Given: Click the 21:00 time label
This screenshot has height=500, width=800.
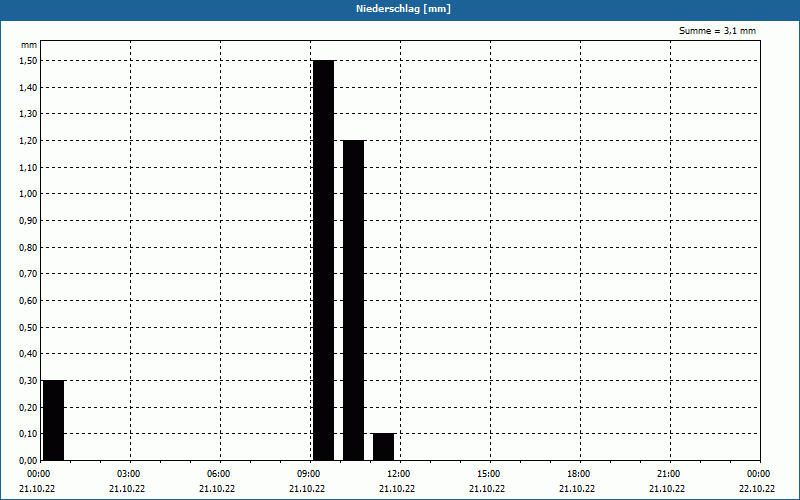Looking at the screenshot, I should point(669,474).
